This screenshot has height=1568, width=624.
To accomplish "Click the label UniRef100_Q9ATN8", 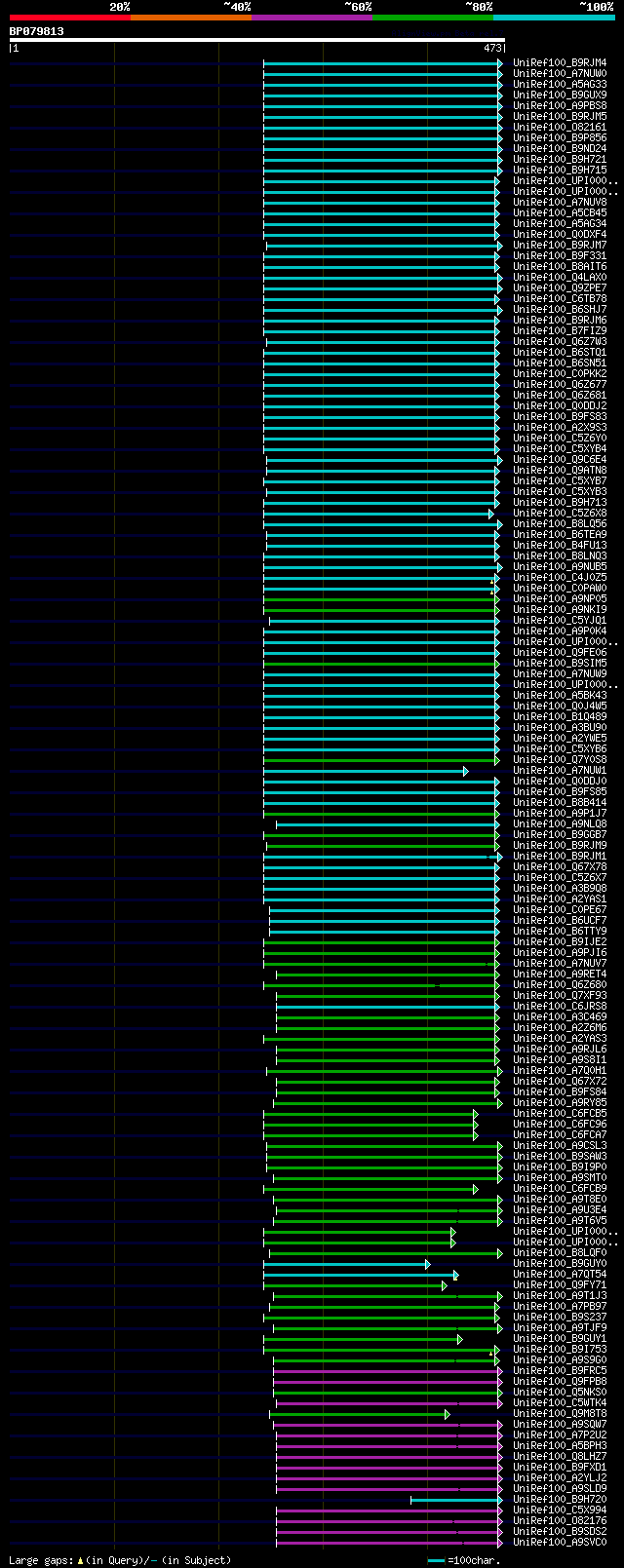I will [x=560, y=471].
